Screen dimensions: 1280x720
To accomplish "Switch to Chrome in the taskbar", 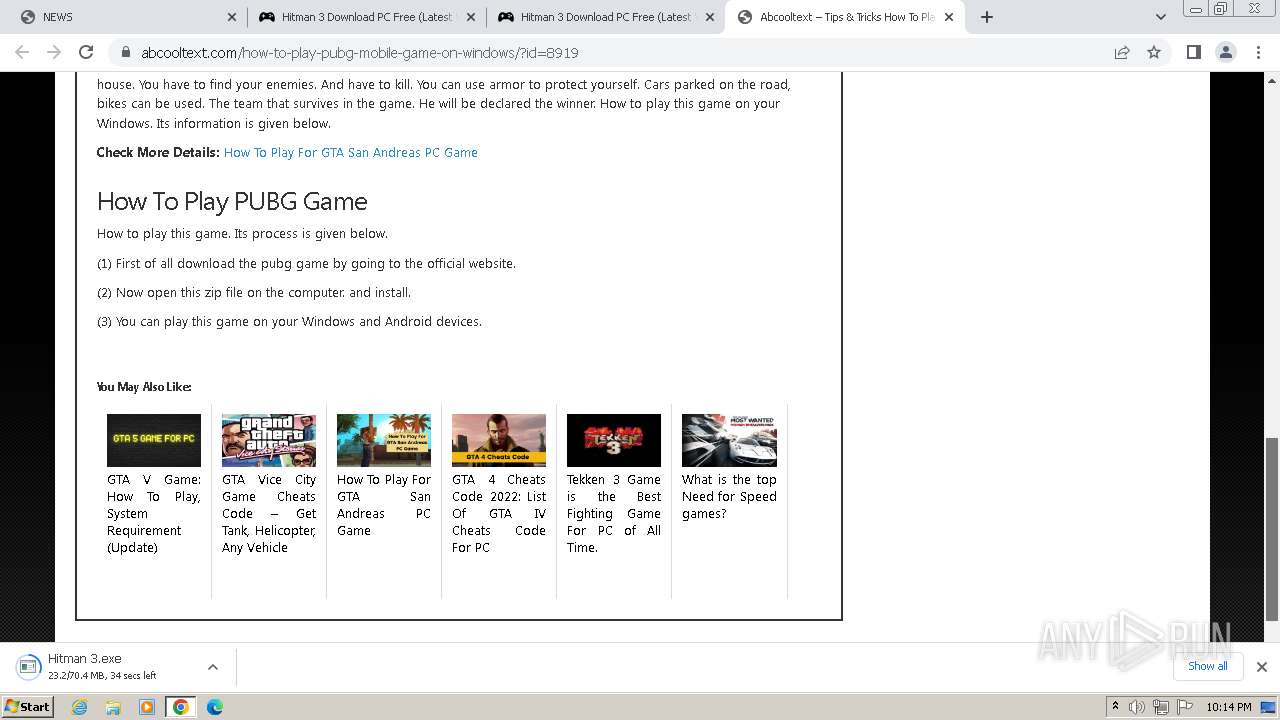I will pos(180,707).
